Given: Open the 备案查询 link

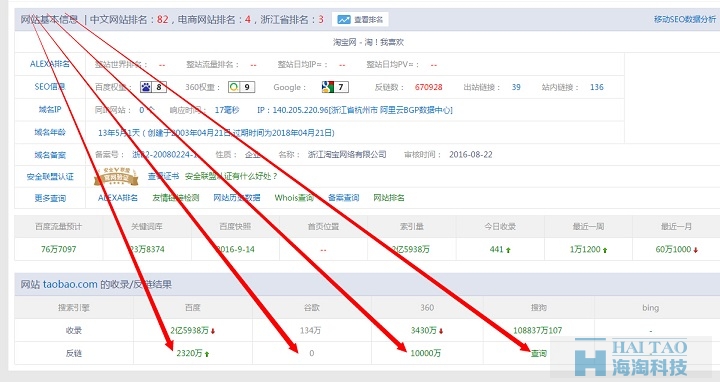Looking at the screenshot, I should pyautogui.click(x=343, y=198).
